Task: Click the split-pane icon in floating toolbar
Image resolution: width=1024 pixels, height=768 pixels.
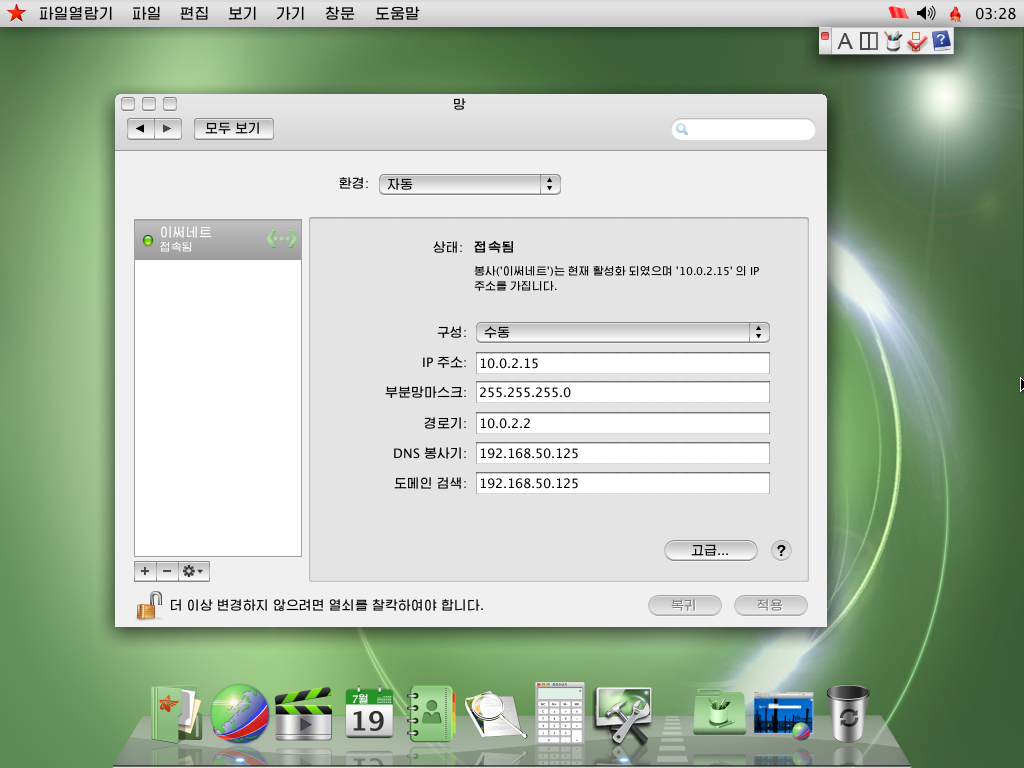Action: point(869,41)
